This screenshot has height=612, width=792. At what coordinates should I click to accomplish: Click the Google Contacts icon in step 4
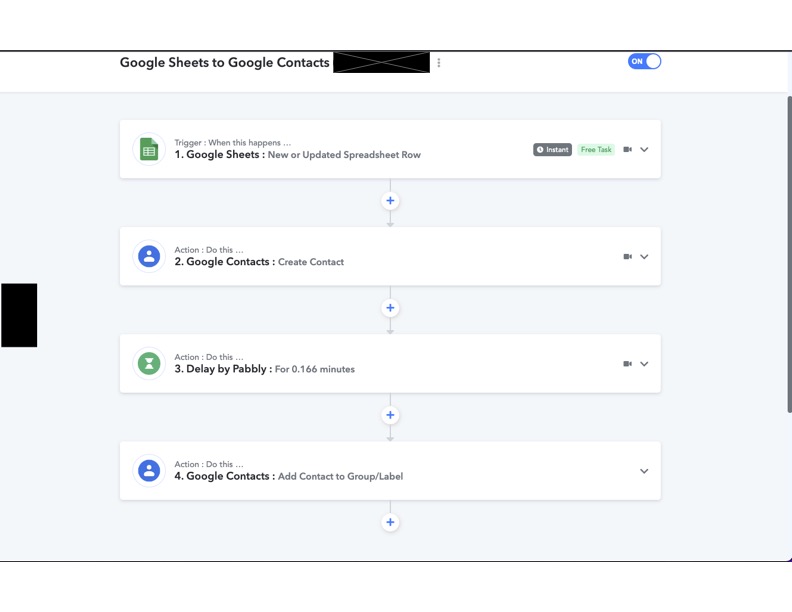pos(149,471)
